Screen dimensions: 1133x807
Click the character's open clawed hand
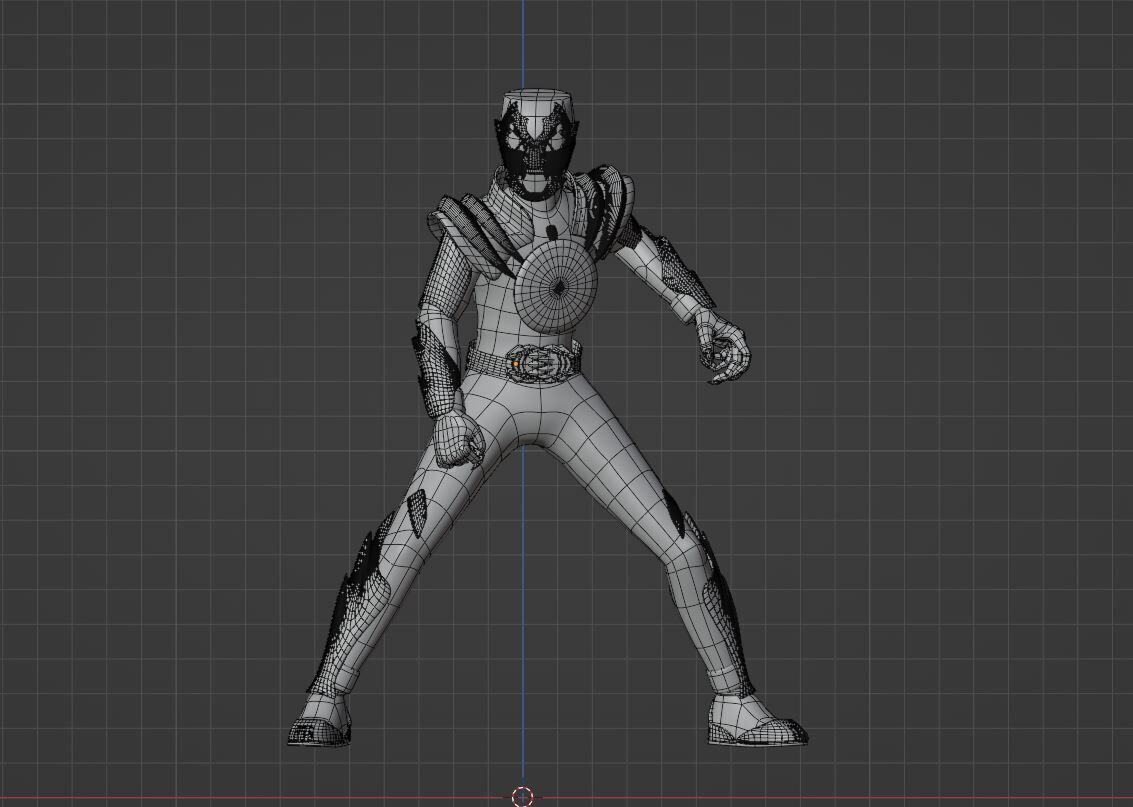pos(723,349)
